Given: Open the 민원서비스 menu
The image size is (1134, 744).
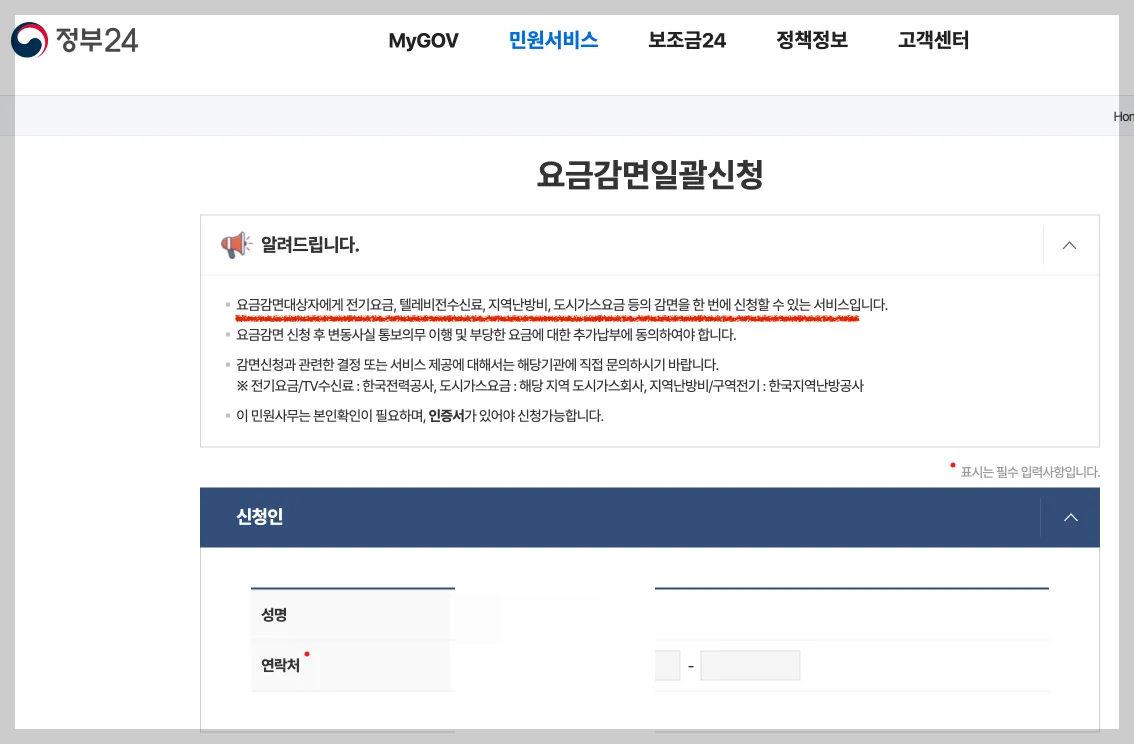Looking at the screenshot, I should point(553,40).
